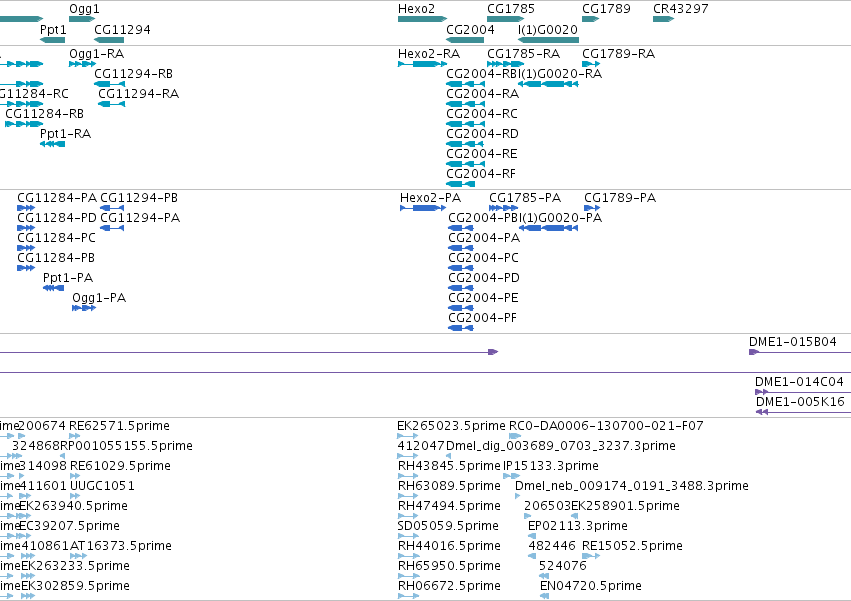
Task: Select EST UUGC1051
Action: coord(75,496)
